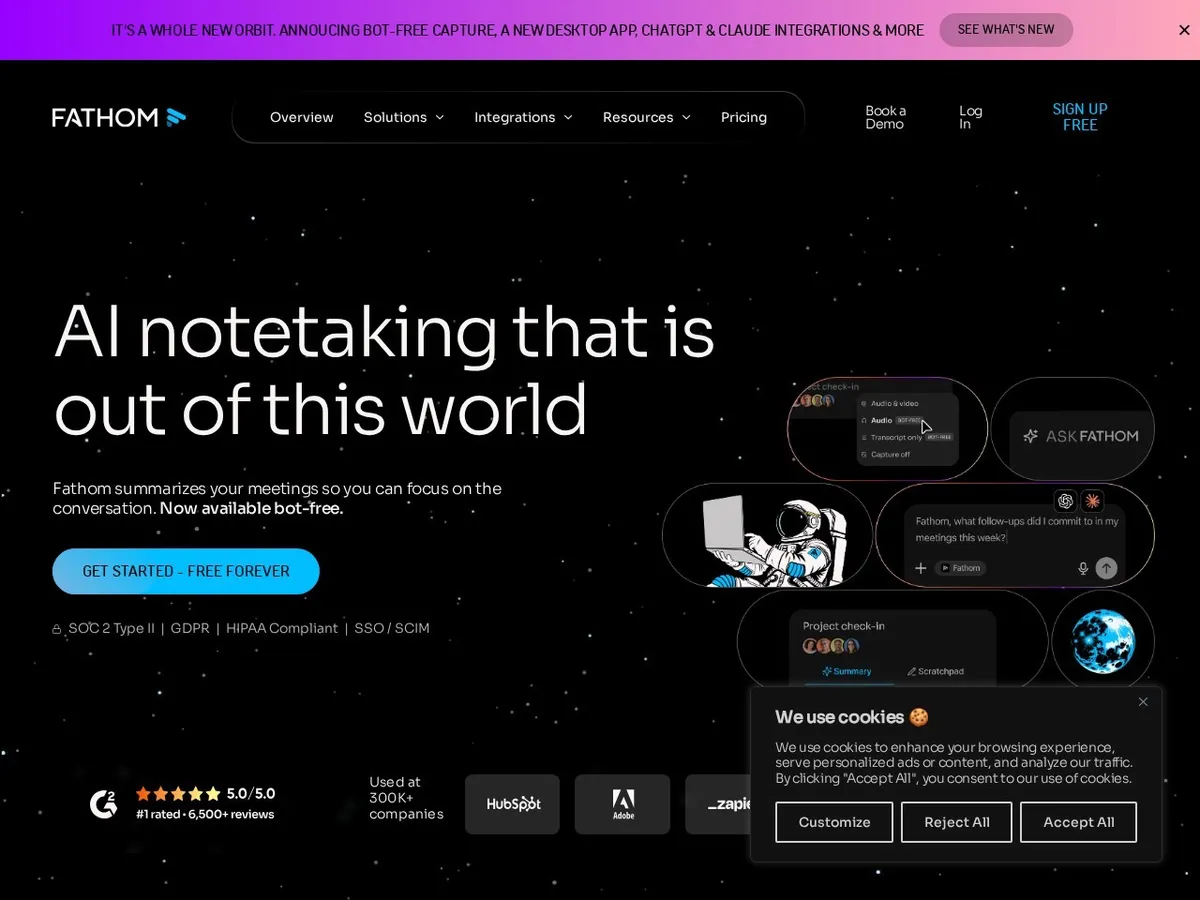Open the Overview nav item
Image resolution: width=1200 pixels, height=900 pixels.
[x=302, y=117]
